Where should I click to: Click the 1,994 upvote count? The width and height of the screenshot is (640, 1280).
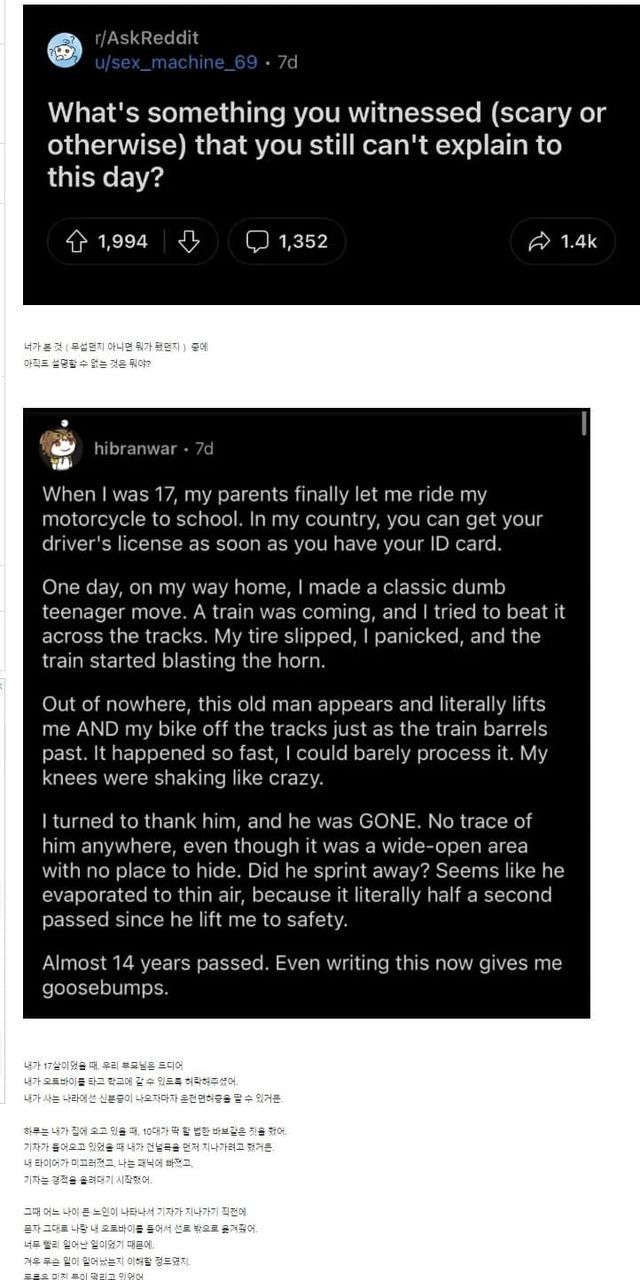pos(122,241)
